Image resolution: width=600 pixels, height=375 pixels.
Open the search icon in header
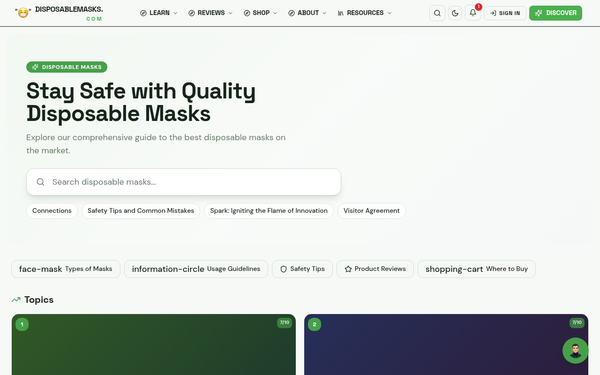tap(437, 13)
